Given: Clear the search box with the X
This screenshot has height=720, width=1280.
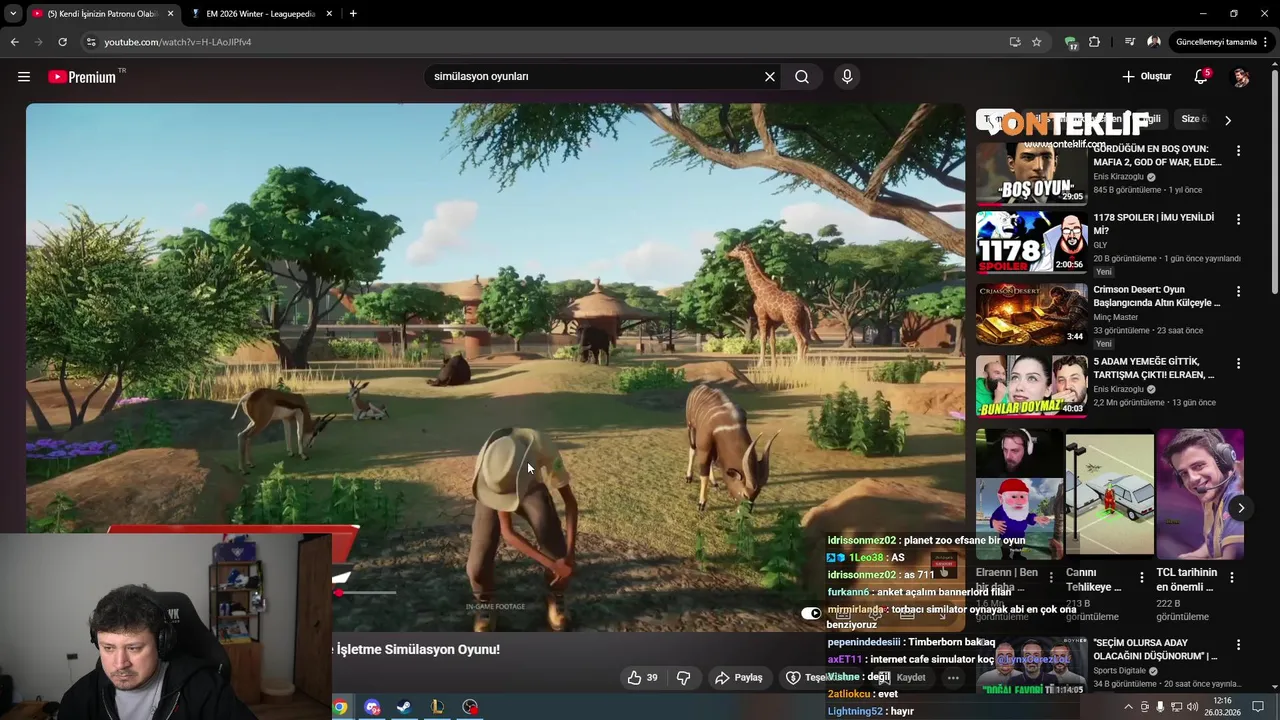Looking at the screenshot, I should click(x=770, y=77).
